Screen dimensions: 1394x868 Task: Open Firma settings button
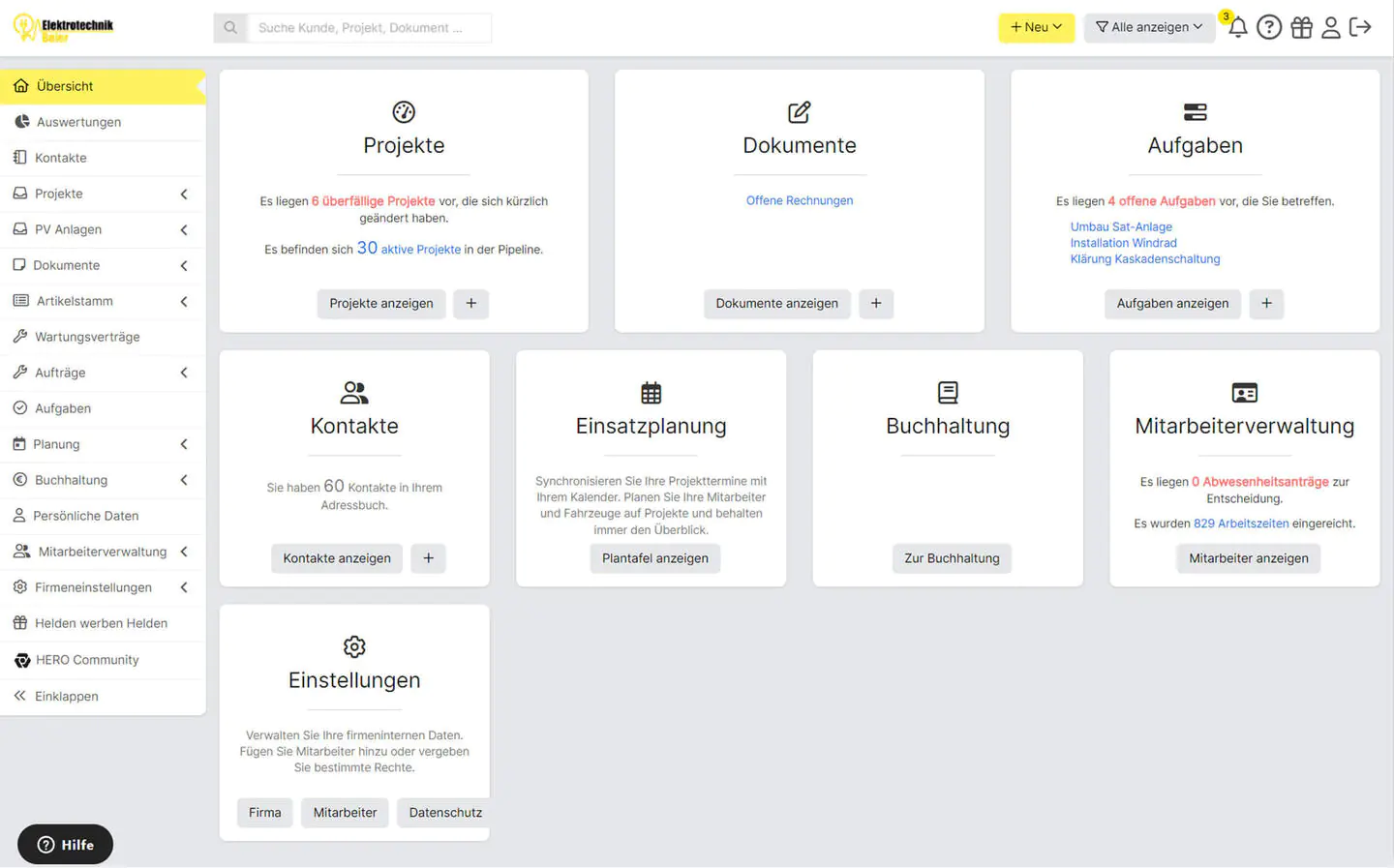[264, 813]
